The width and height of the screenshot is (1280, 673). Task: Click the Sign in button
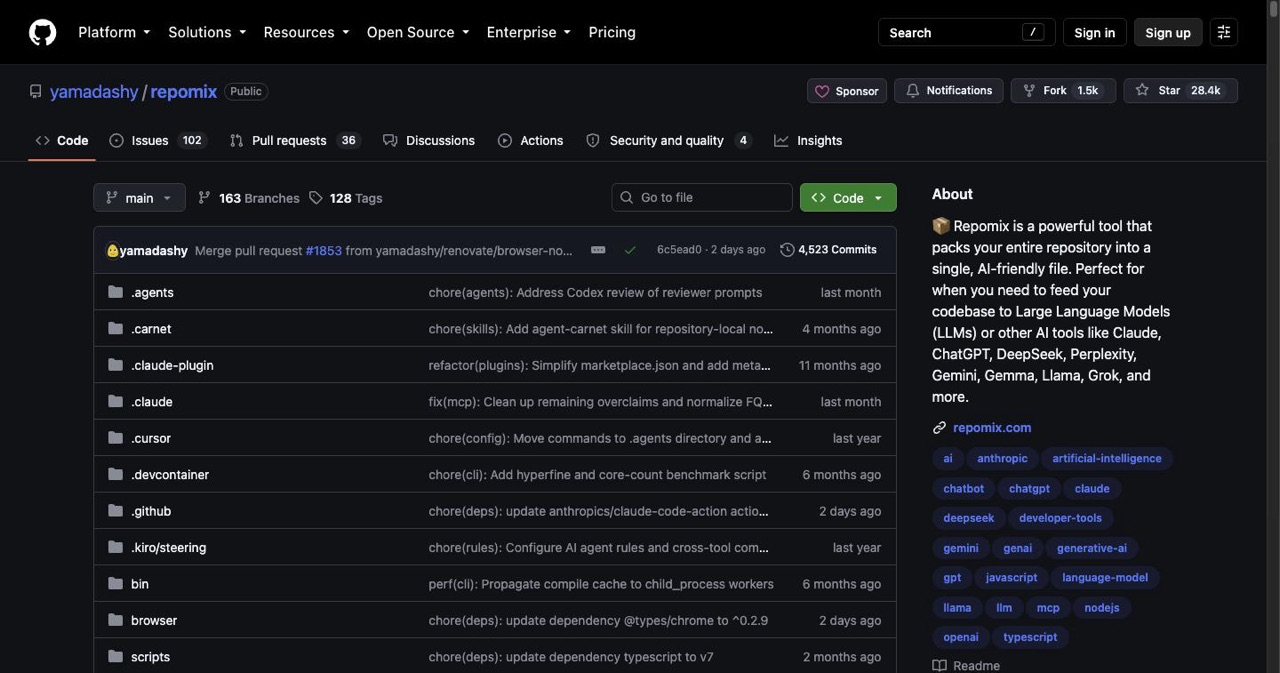click(x=1094, y=32)
